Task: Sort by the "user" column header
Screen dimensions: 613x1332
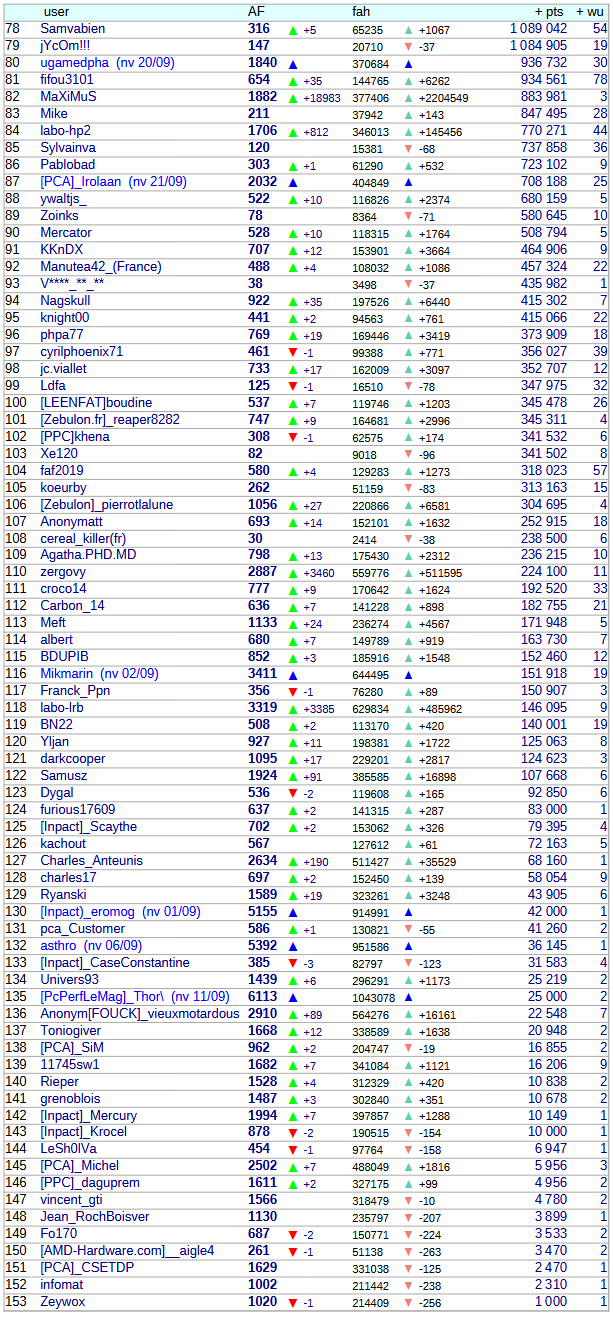Action: pyautogui.click(x=57, y=12)
